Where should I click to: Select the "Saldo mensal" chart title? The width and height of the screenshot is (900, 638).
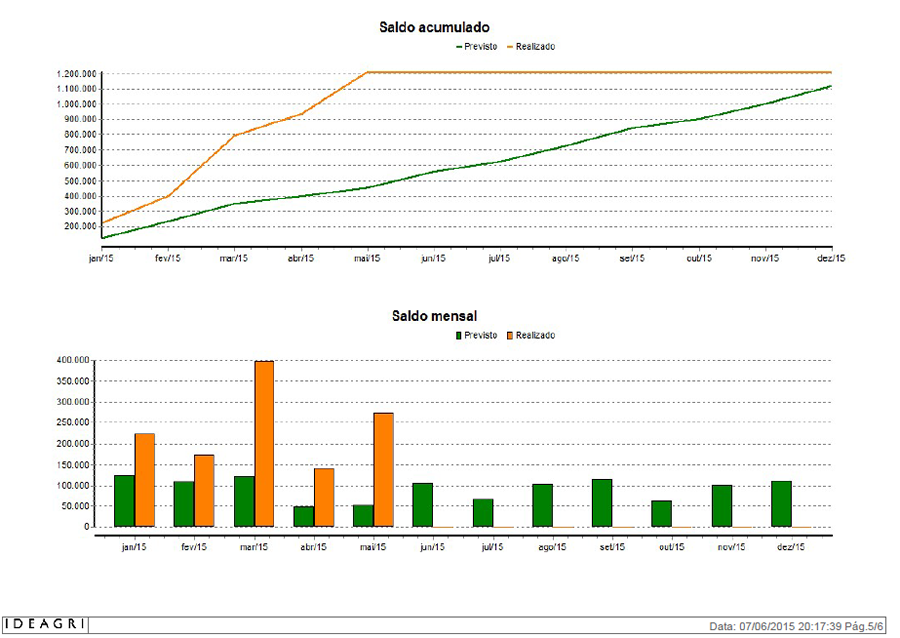(435, 316)
